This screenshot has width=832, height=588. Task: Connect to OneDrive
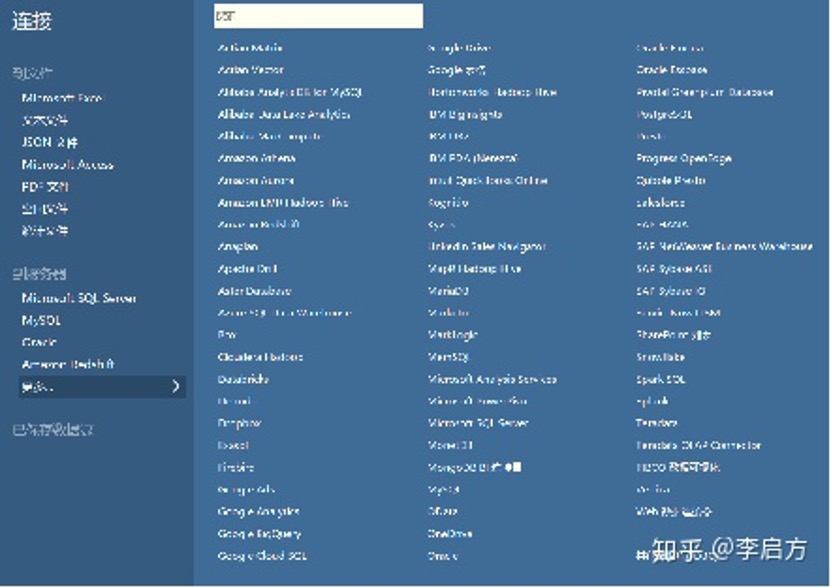[450, 534]
